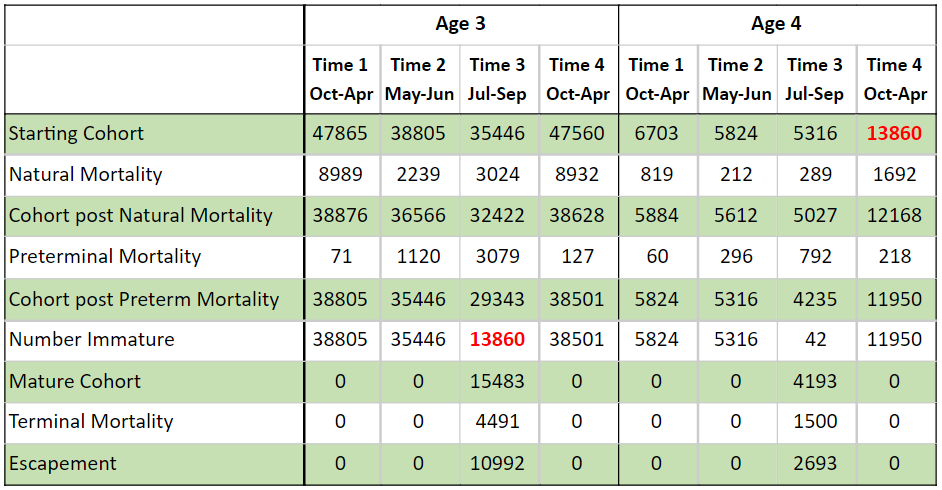The width and height of the screenshot is (942, 490).
Task: Click the Natural Mortality row label
Action: click(154, 175)
